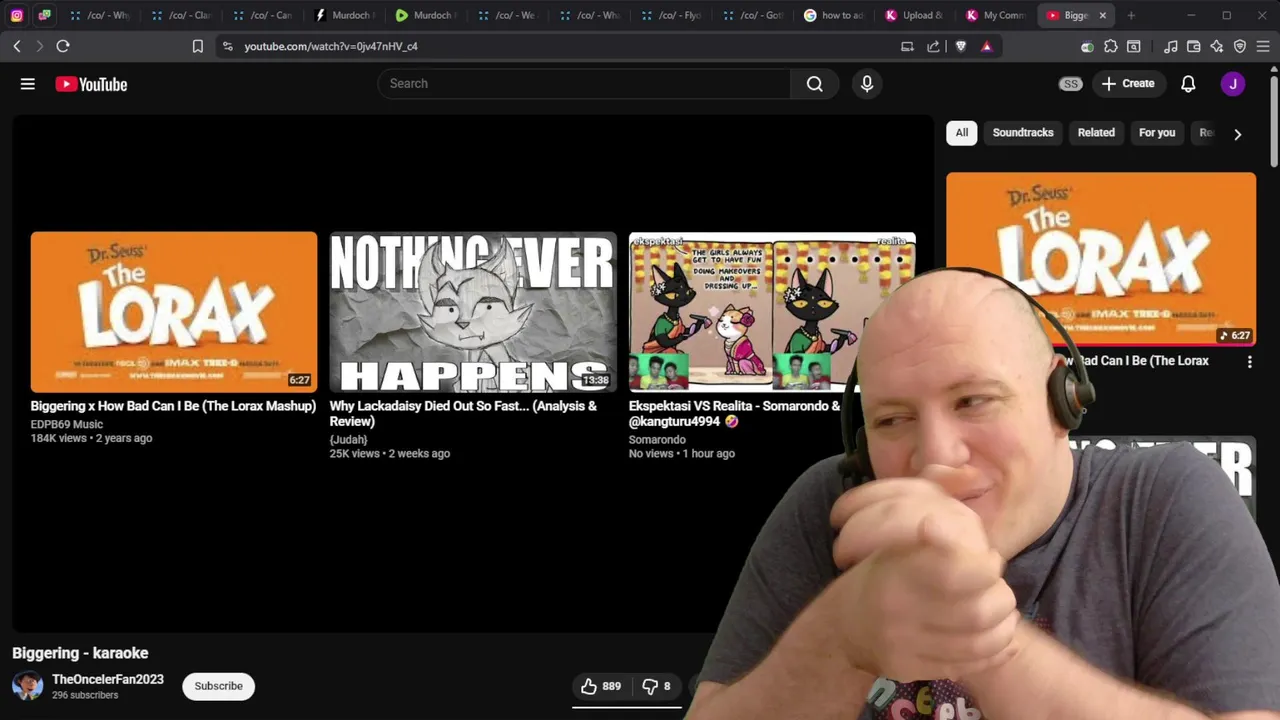Open TheOncelerFan2023 channel avatar
The image size is (1280, 720).
point(28,686)
